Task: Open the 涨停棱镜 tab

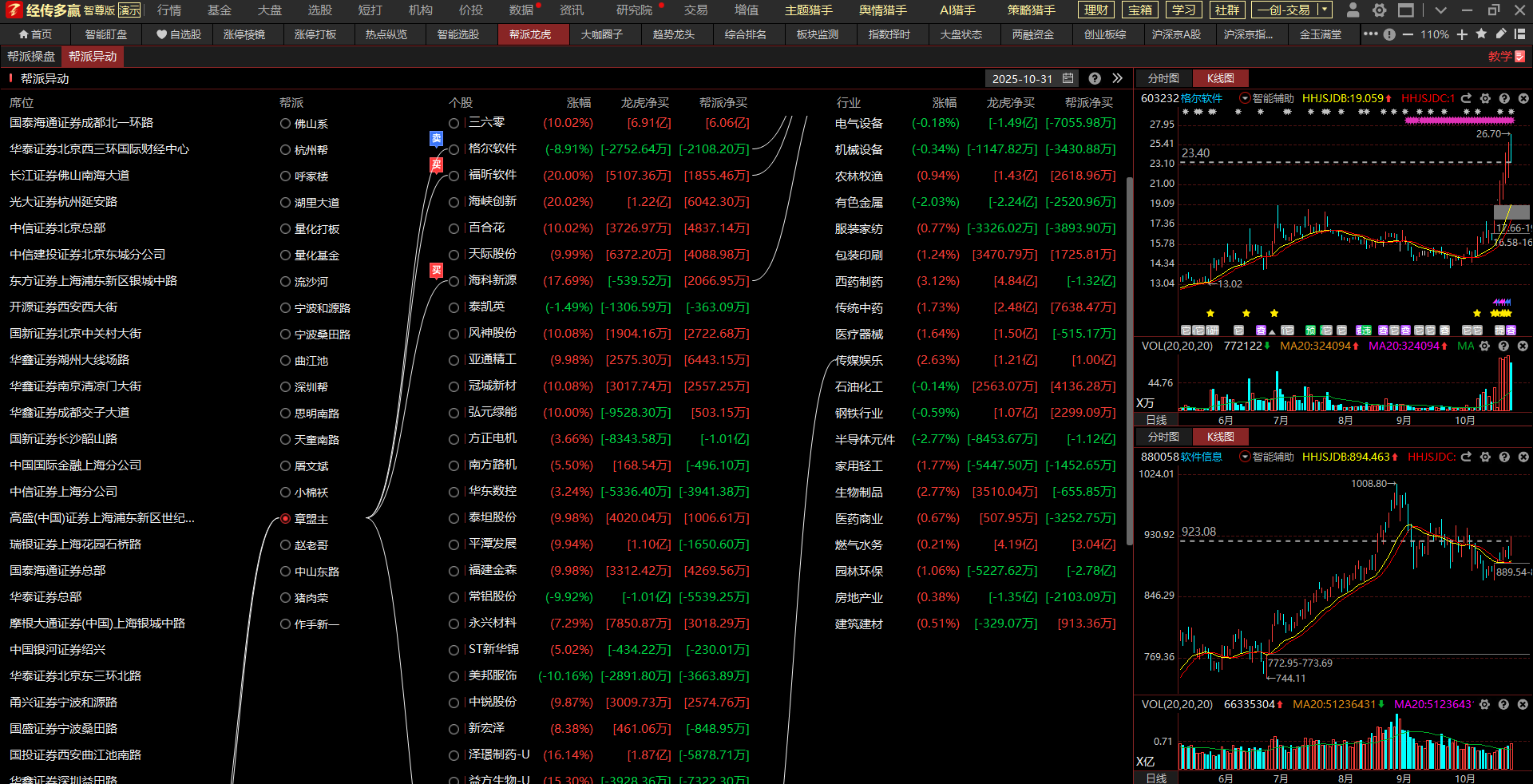Action: (x=244, y=34)
